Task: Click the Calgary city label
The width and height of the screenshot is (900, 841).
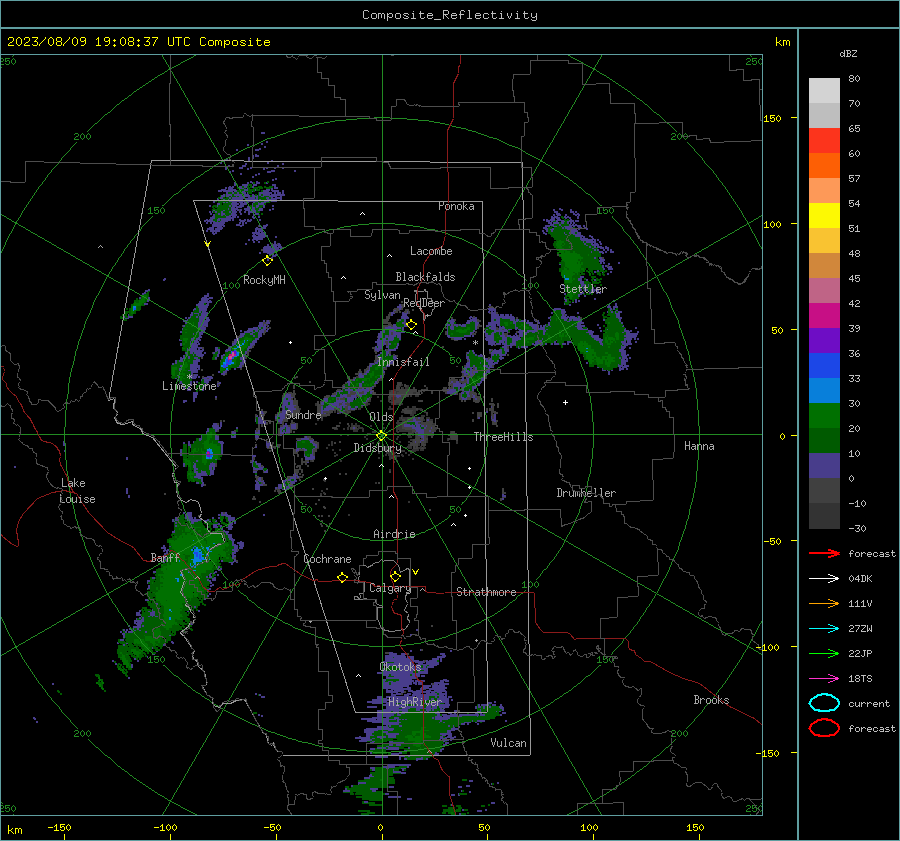Action: 390,588
